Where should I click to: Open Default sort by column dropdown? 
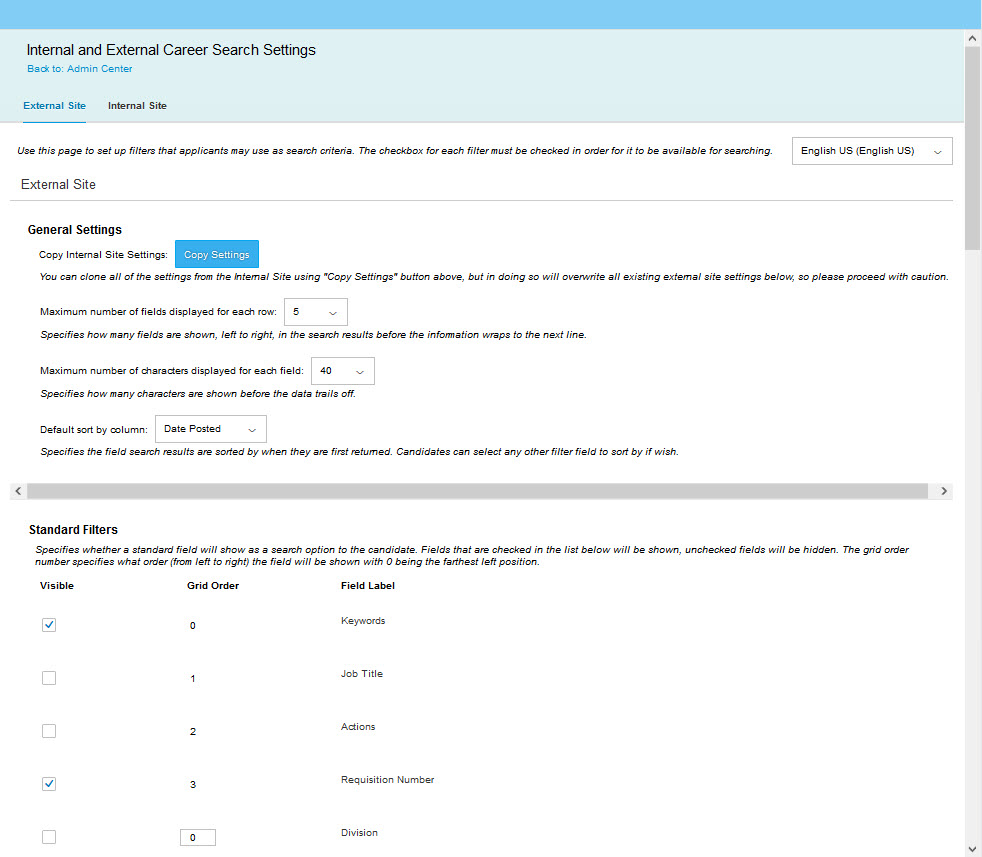click(210, 429)
